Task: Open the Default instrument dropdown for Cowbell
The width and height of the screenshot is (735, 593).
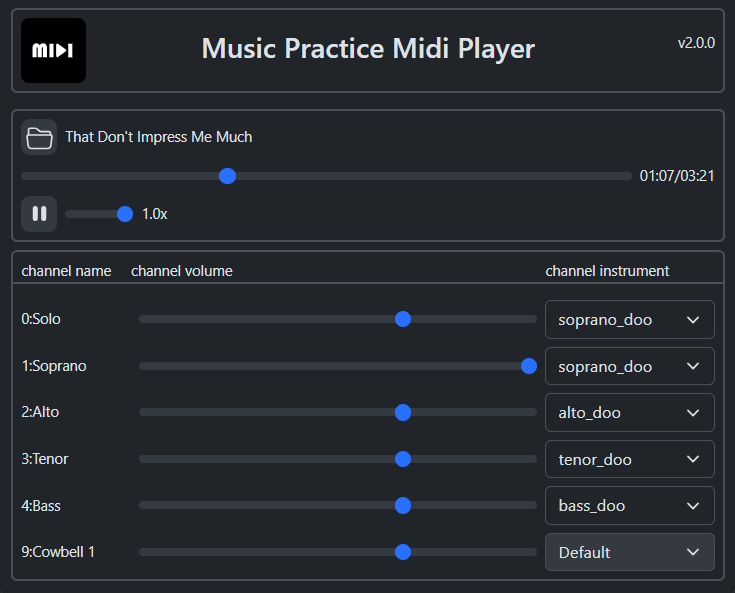Action: (x=630, y=552)
